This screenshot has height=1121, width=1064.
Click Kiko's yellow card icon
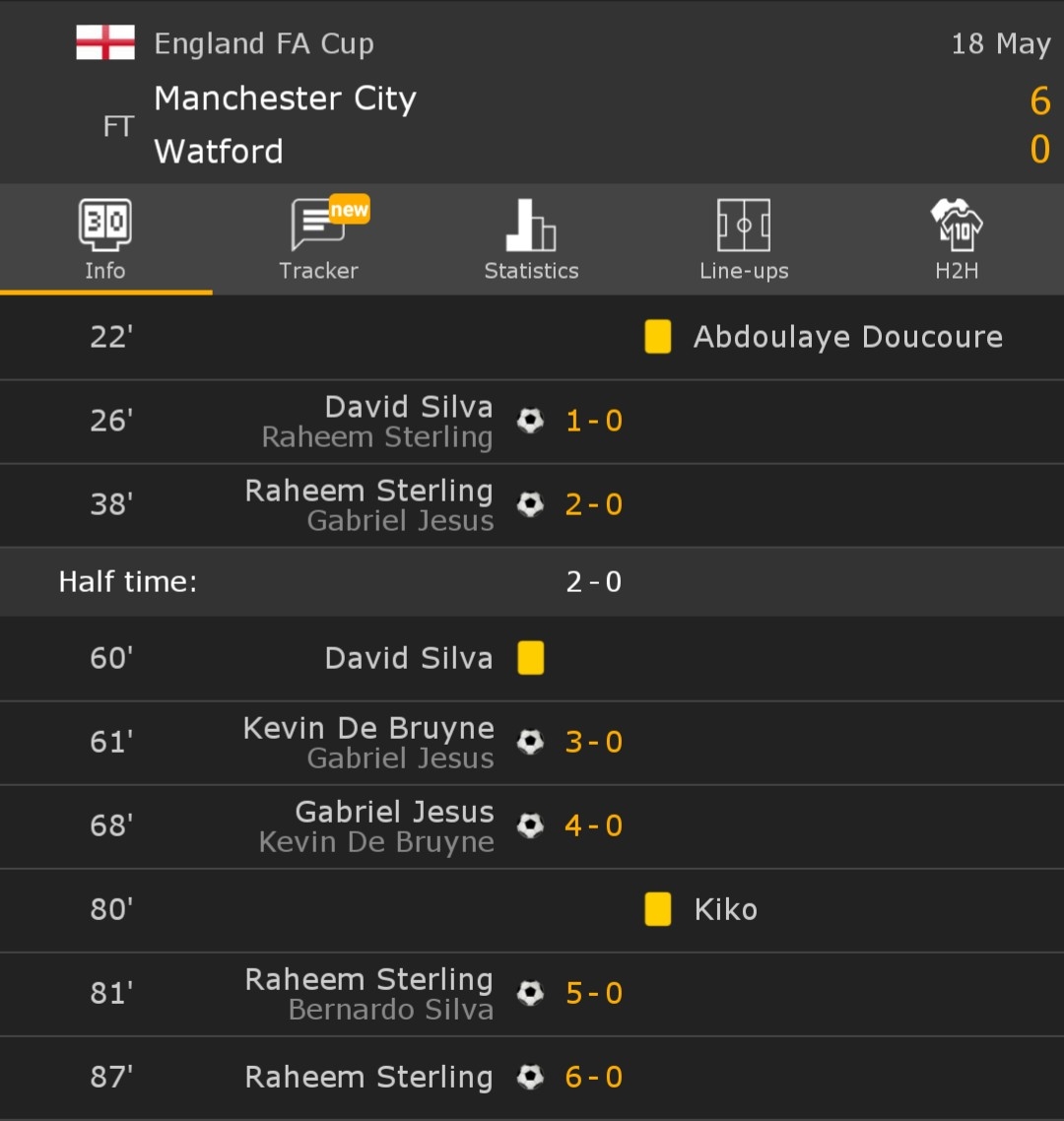pos(657,909)
